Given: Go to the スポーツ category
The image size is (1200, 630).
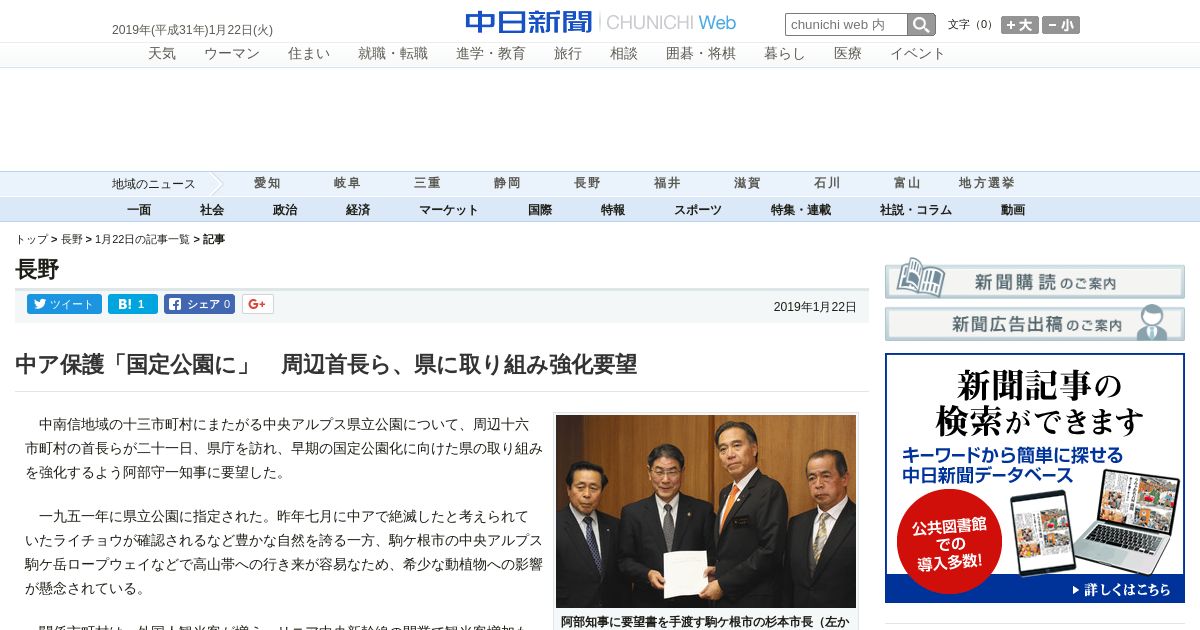Looking at the screenshot, I should [x=698, y=210].
